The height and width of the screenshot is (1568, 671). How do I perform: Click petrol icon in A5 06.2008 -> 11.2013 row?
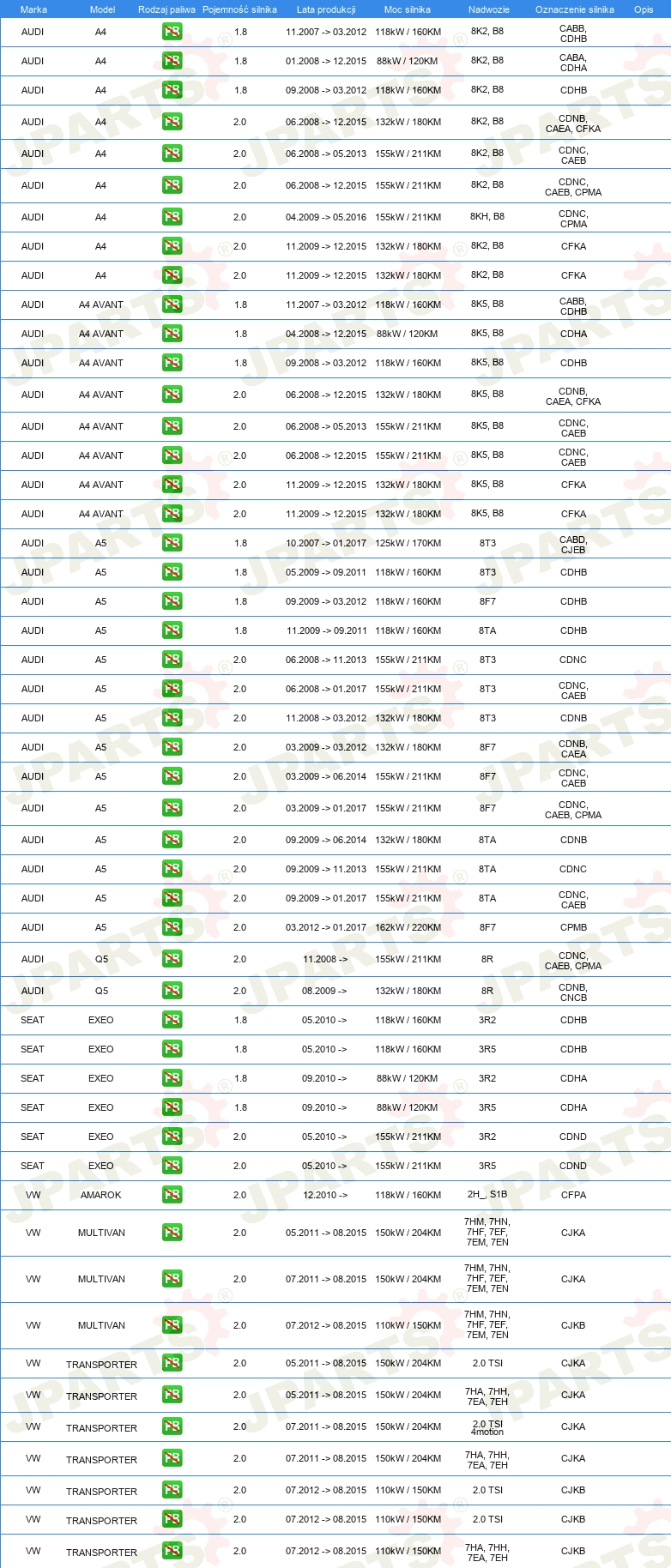coord(172,660)
